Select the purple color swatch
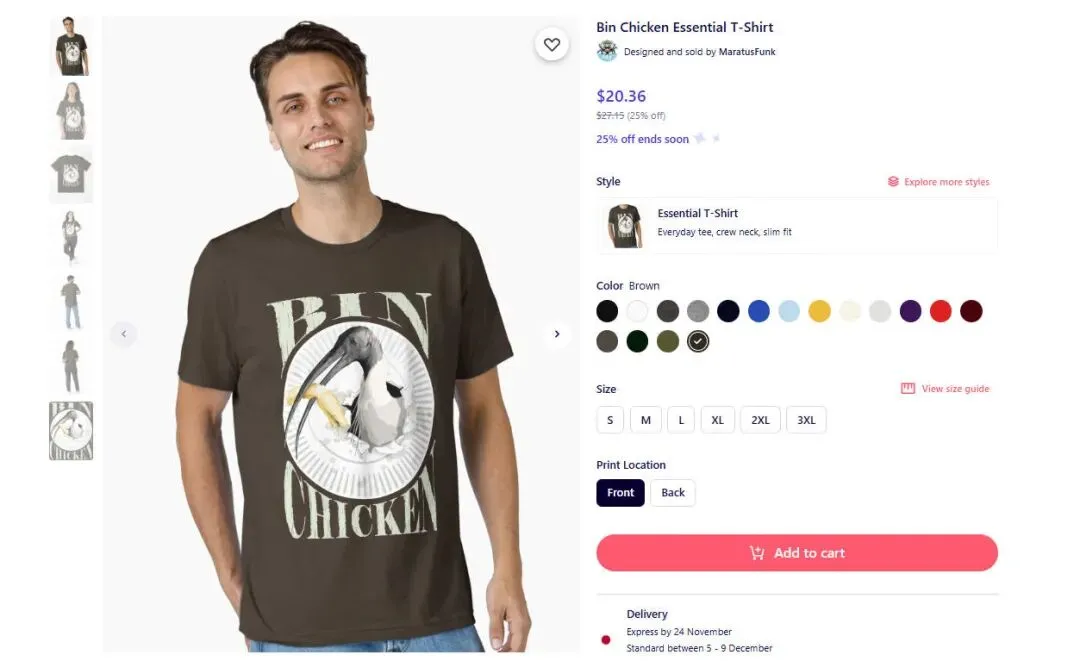The height and width of the screenshot is (661, 1080). pos(910,311)
